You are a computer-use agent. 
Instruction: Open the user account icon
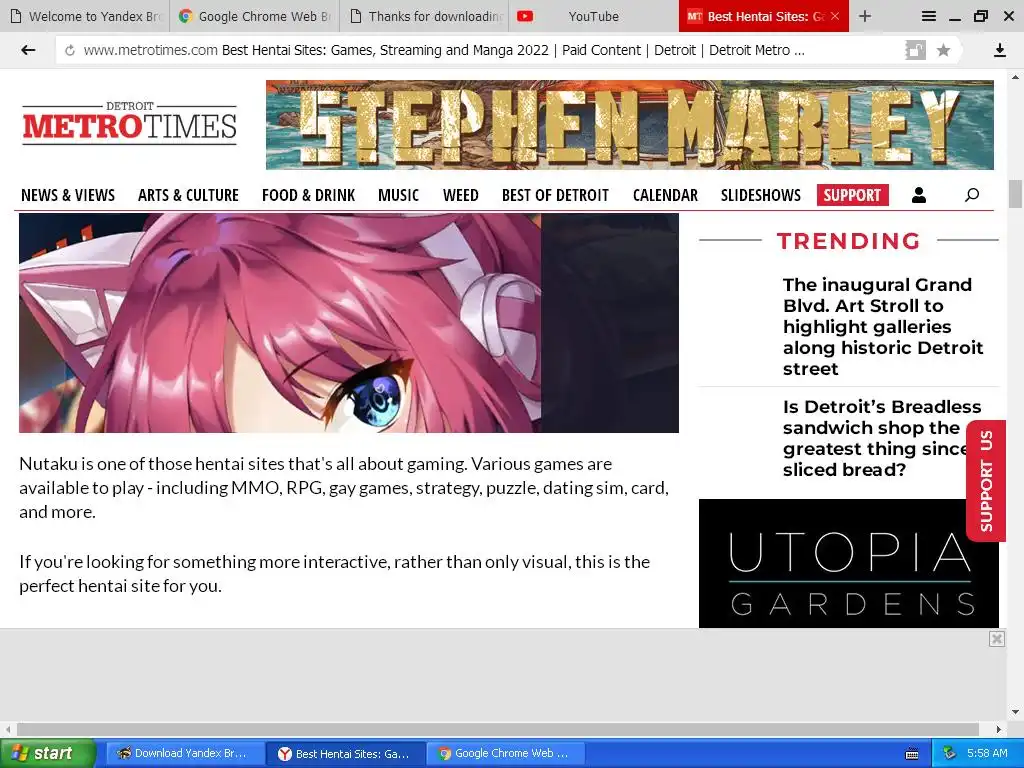[x=919, y=195]
